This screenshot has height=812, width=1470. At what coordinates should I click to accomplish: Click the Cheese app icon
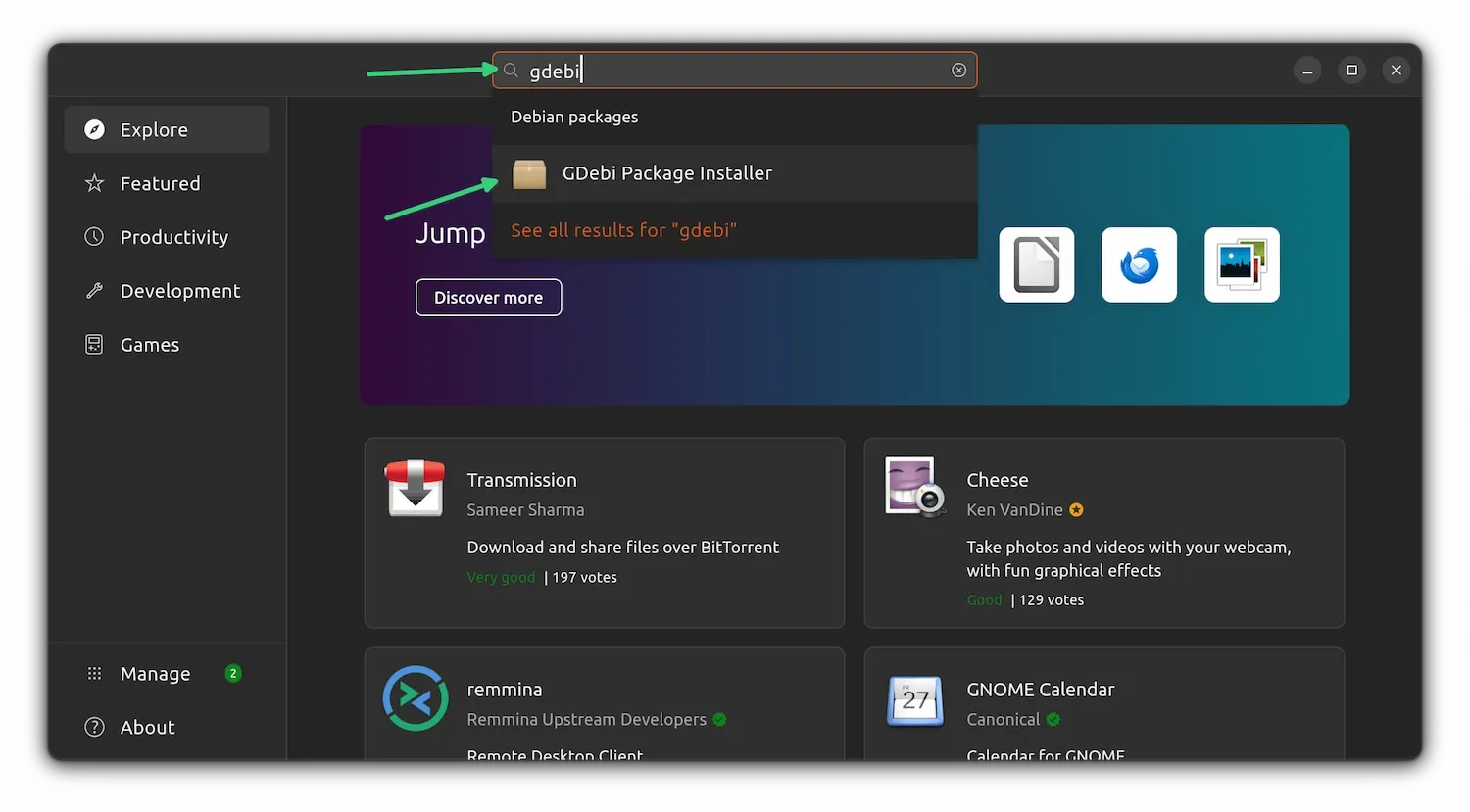coord(914,487)
